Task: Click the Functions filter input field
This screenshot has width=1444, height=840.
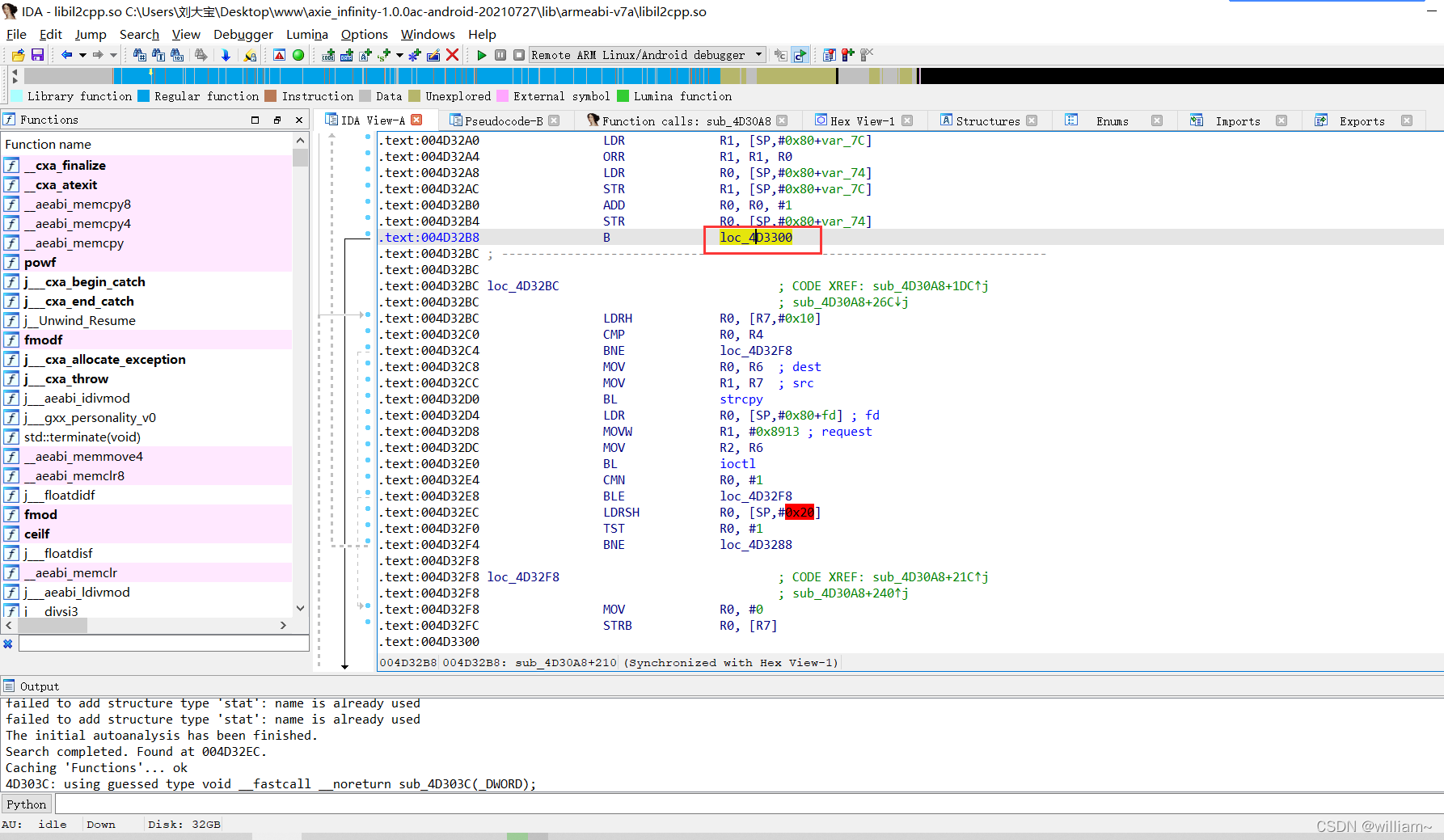Action: point(164,644)
